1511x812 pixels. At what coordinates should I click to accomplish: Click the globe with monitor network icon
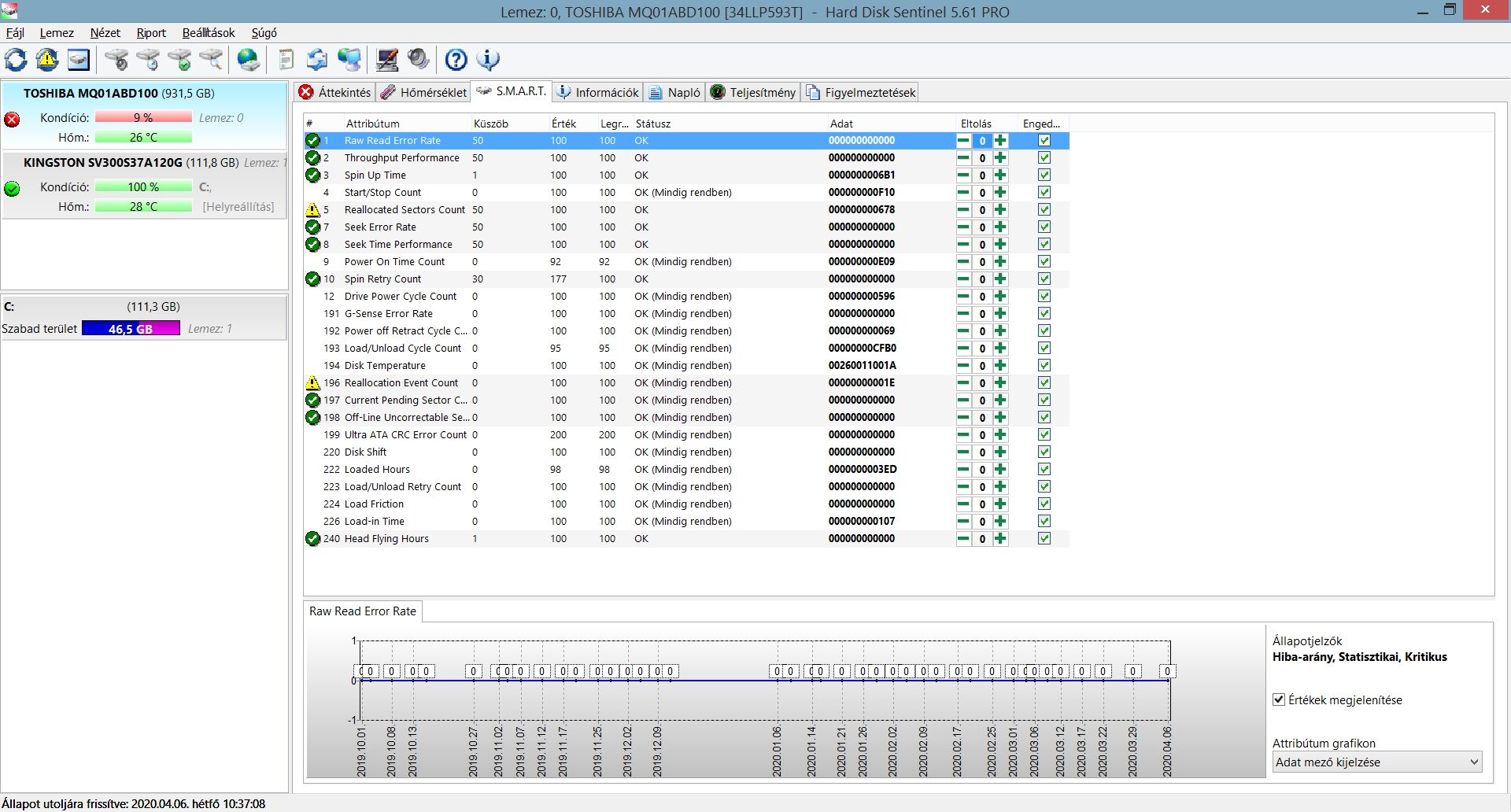click(349, 60)
